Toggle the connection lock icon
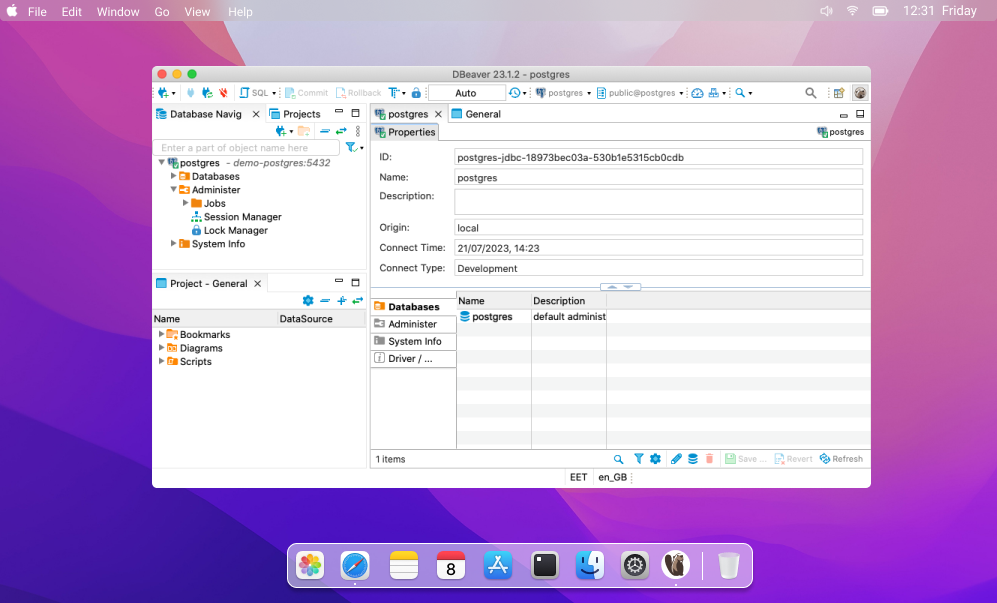997x603 pixels. click(x=416, y=93)
